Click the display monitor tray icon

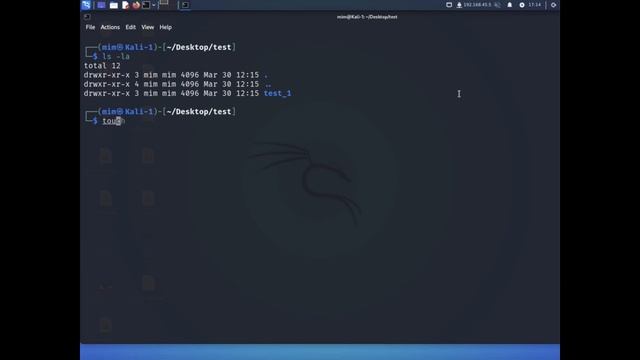[x=449, y=5]
